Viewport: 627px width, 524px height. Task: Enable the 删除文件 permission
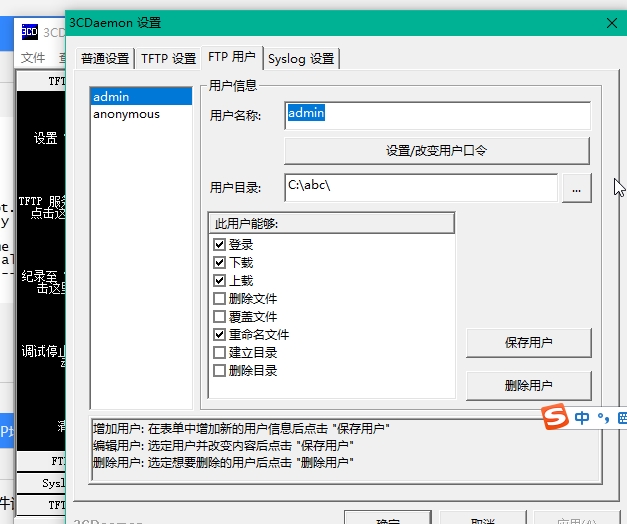coord(219,298)
